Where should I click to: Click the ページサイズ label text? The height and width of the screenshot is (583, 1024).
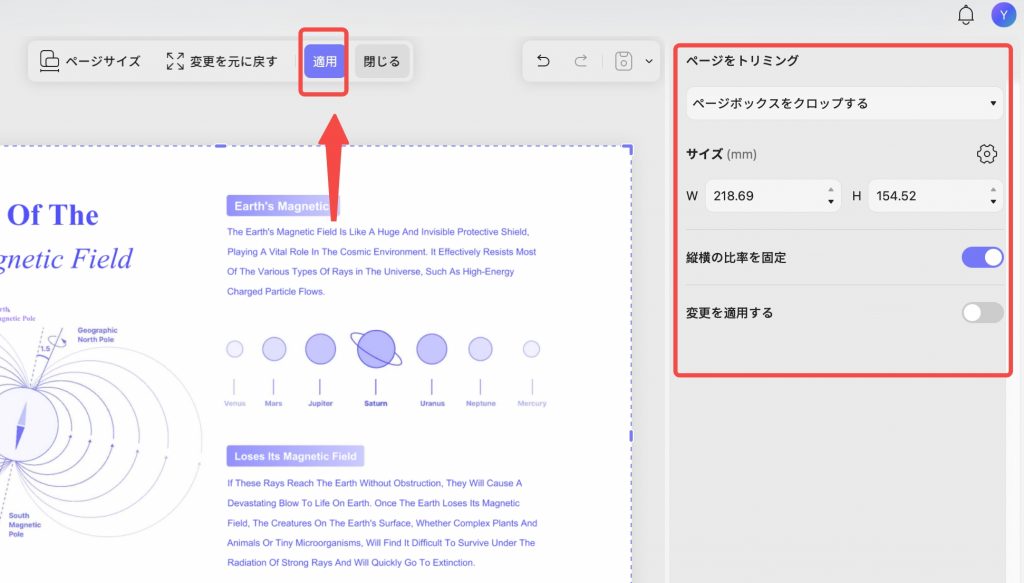[x=103, y=61]
